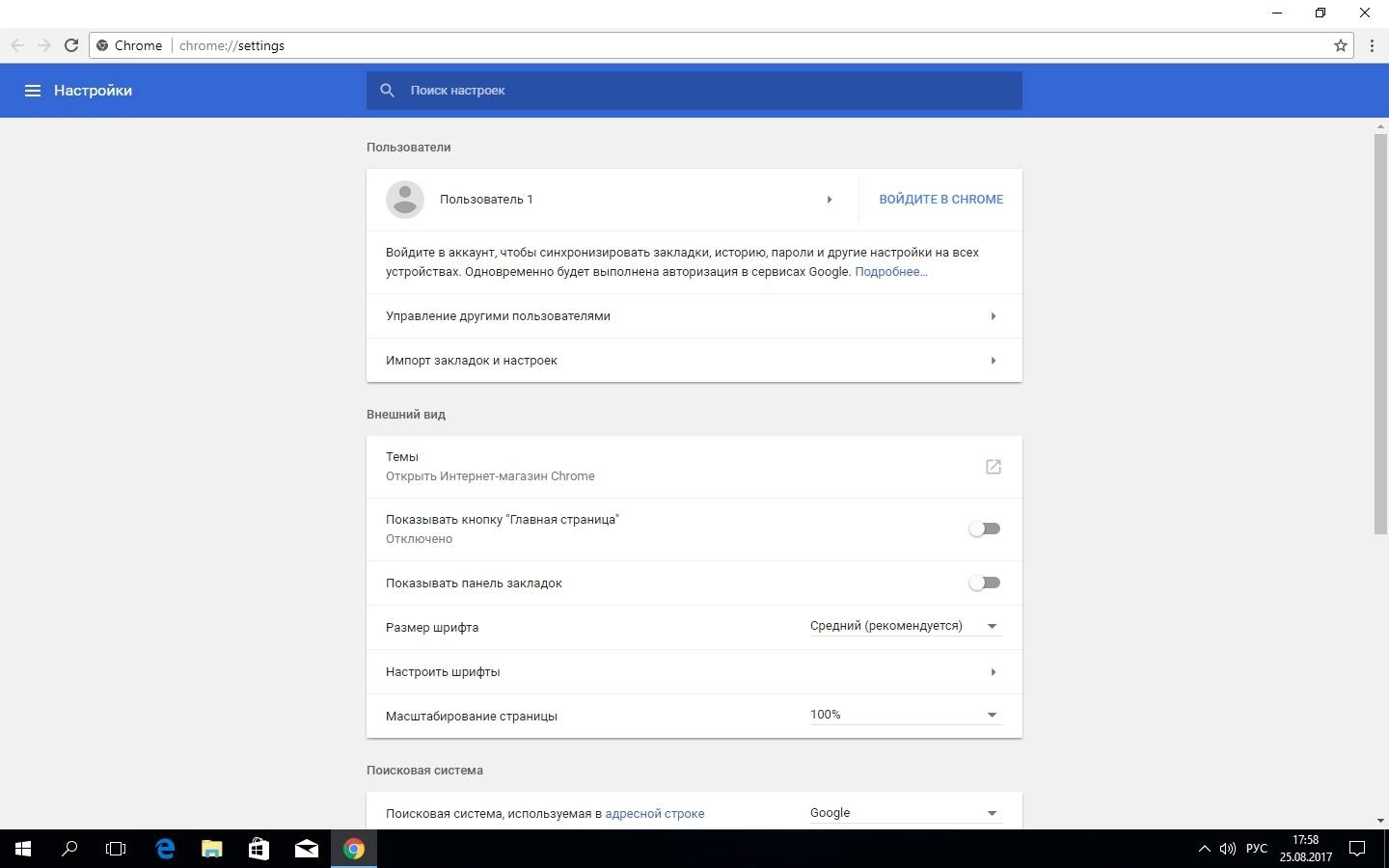Open File Explorer from the taskbar

(x=212, y=849)
